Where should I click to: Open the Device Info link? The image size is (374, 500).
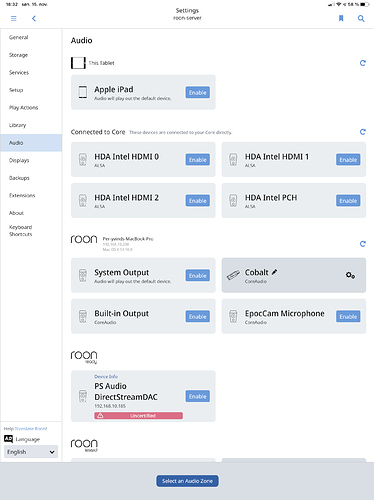[106, 376]
